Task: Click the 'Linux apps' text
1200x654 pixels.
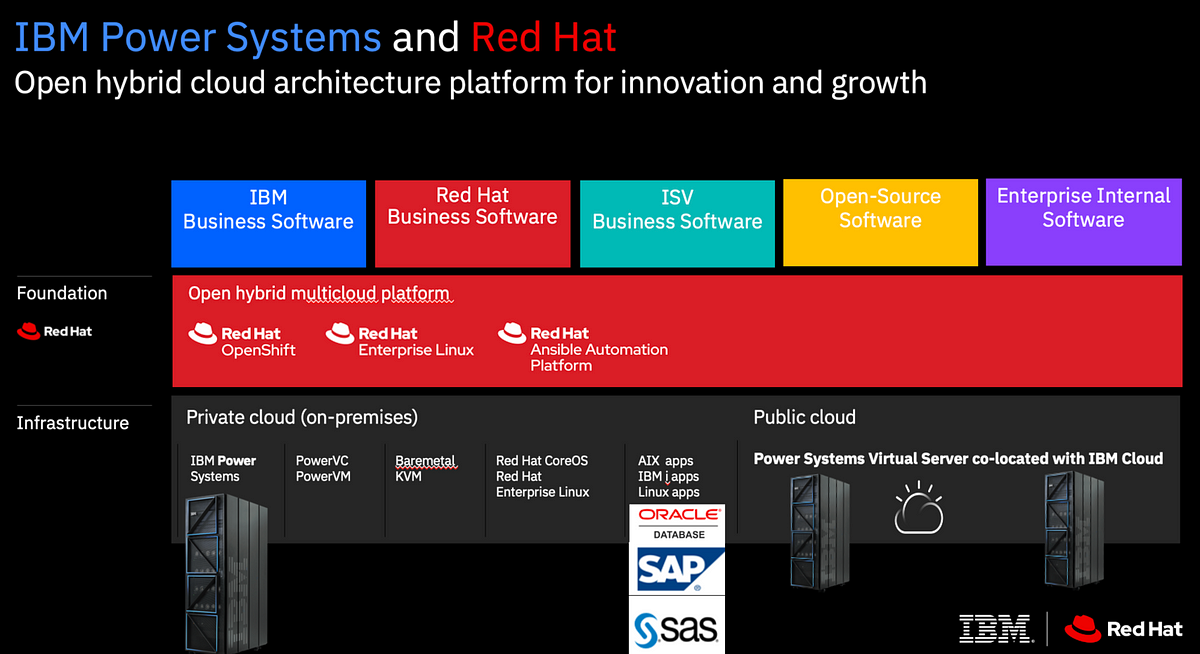Action: coord(669,492)
